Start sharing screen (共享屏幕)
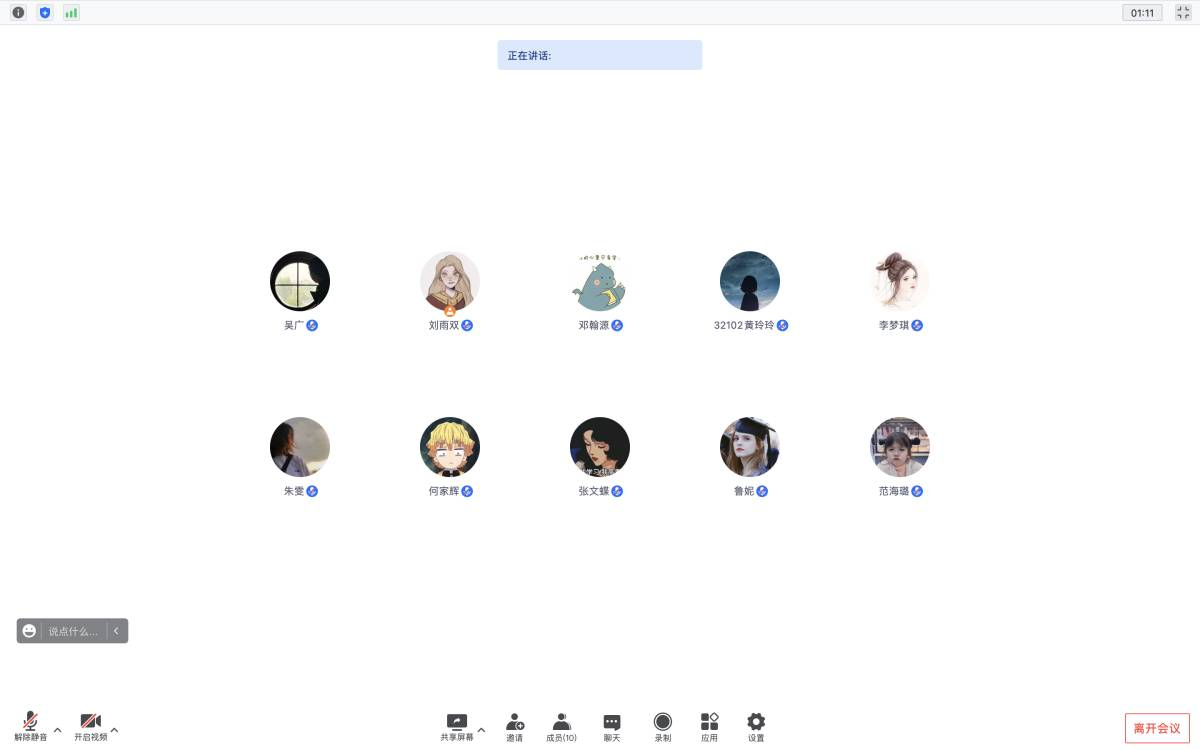The height and width of the screenshot is (750, 1200). click(457, 727)
